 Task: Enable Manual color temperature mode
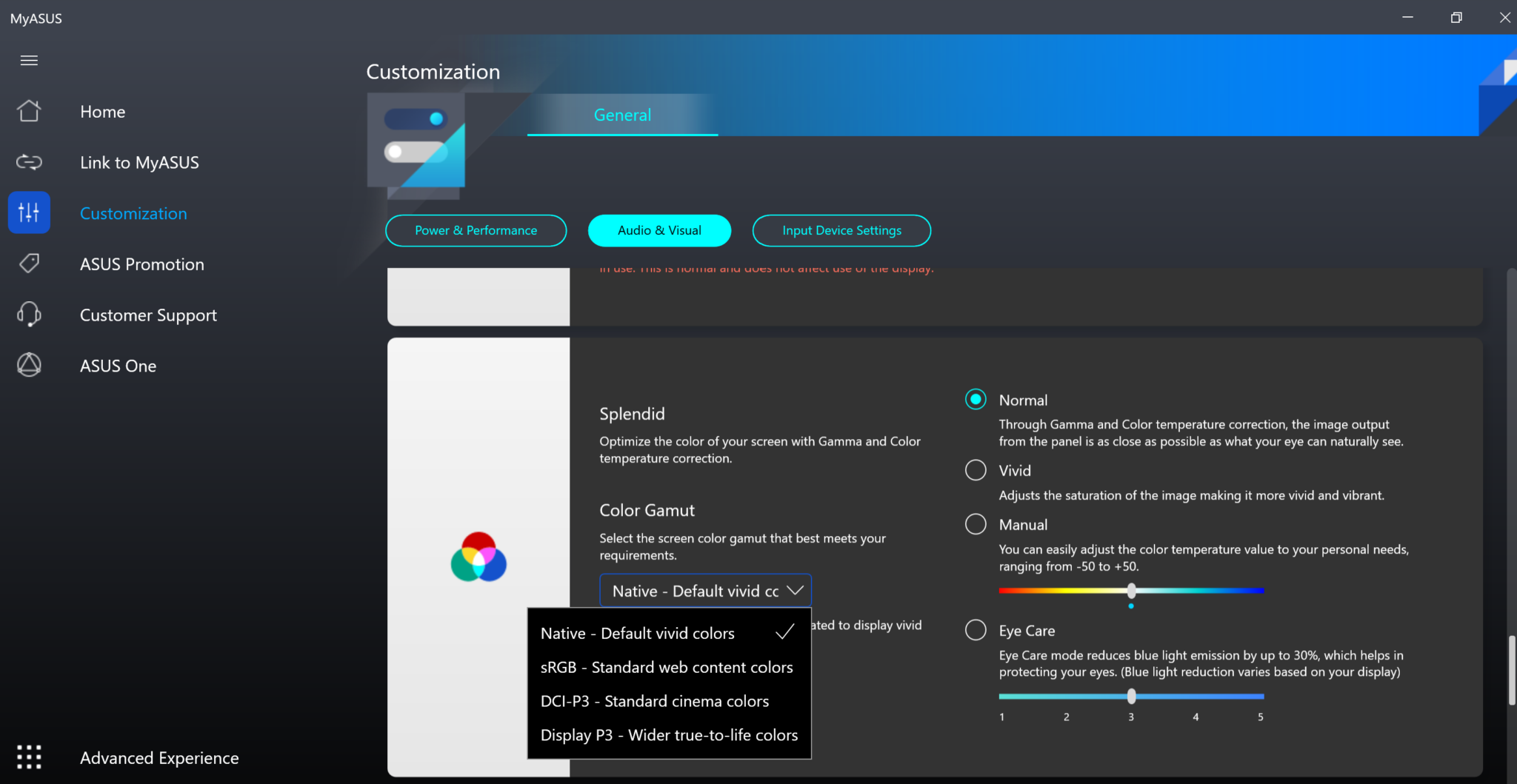976,524
